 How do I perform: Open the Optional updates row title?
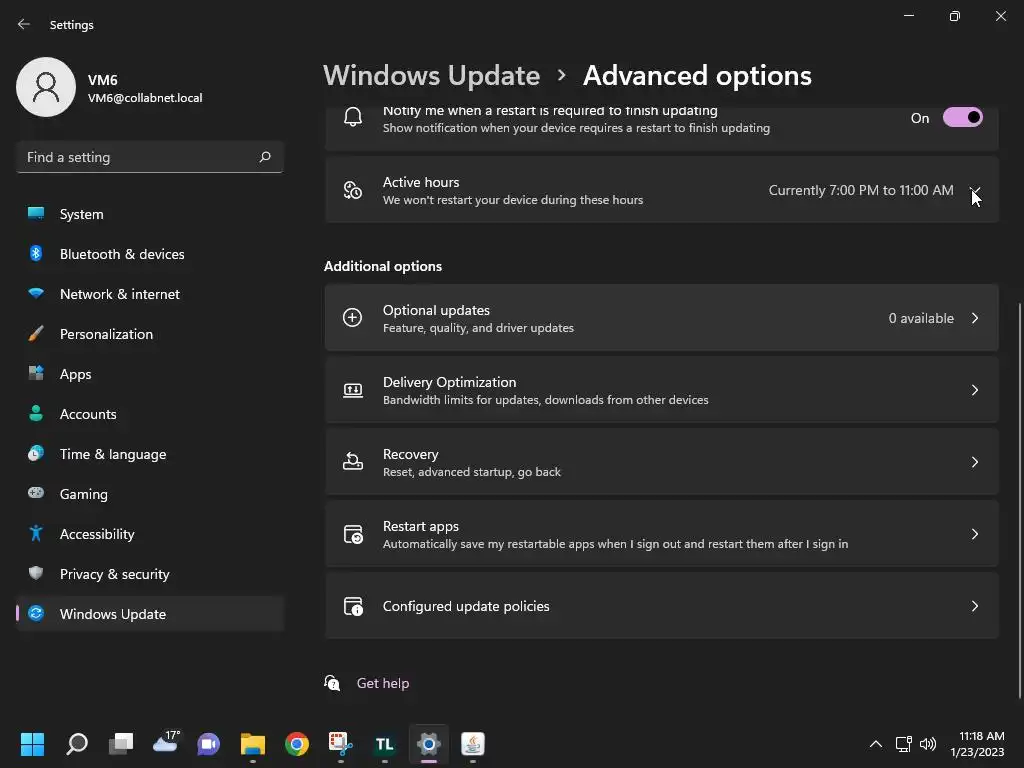[436, 310]
